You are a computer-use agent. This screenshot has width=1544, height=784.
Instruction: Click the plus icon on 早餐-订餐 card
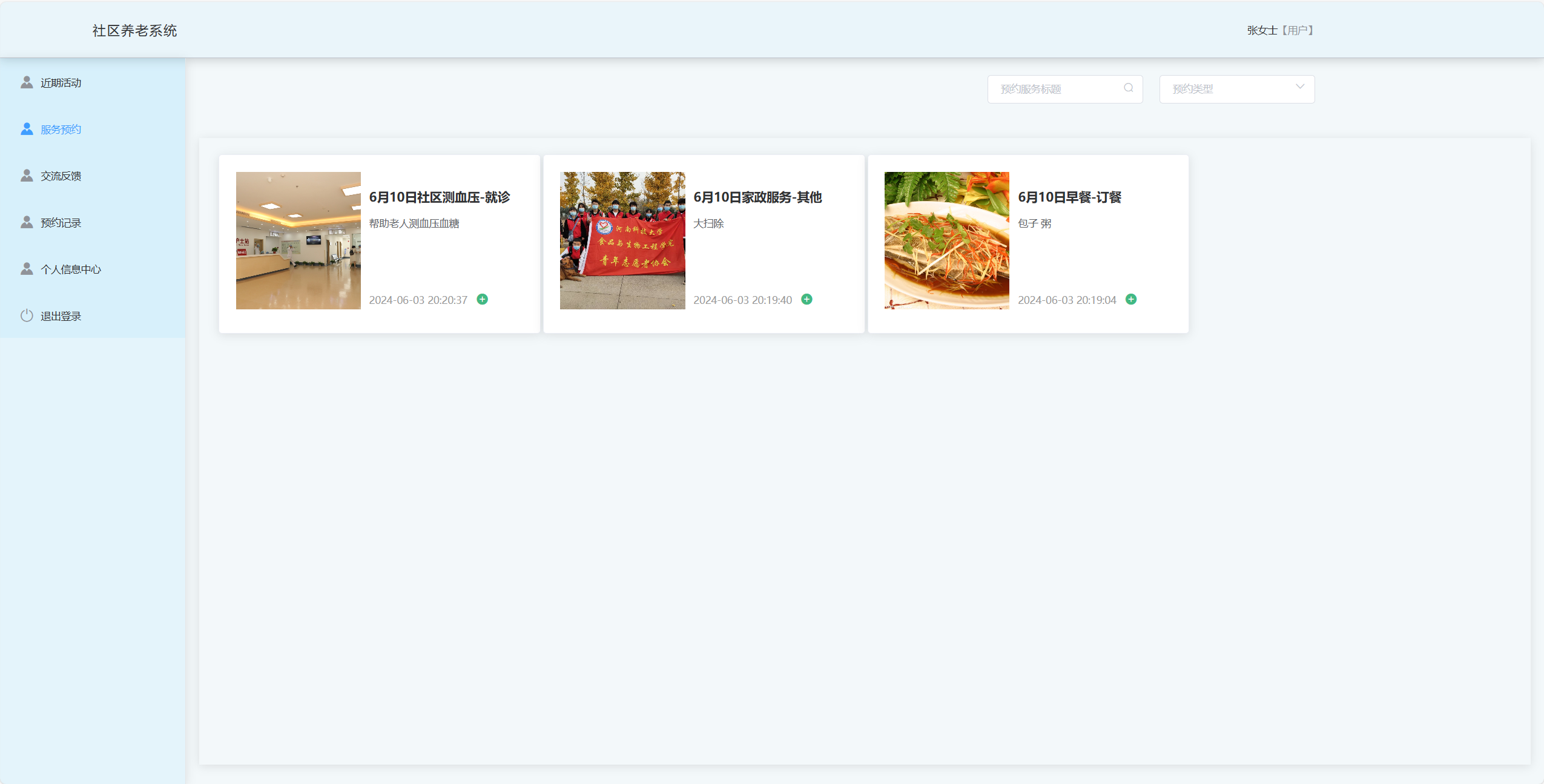tap(1132, 298)
